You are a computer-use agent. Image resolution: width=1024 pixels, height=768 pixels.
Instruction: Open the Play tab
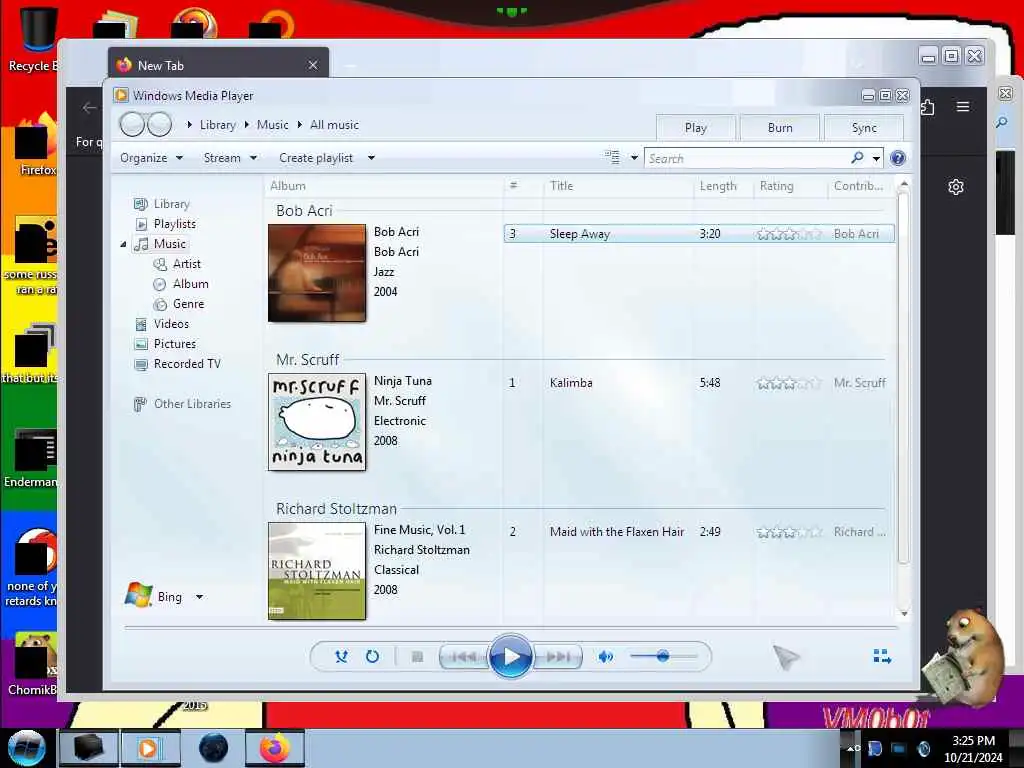click(x=696, y=128)
